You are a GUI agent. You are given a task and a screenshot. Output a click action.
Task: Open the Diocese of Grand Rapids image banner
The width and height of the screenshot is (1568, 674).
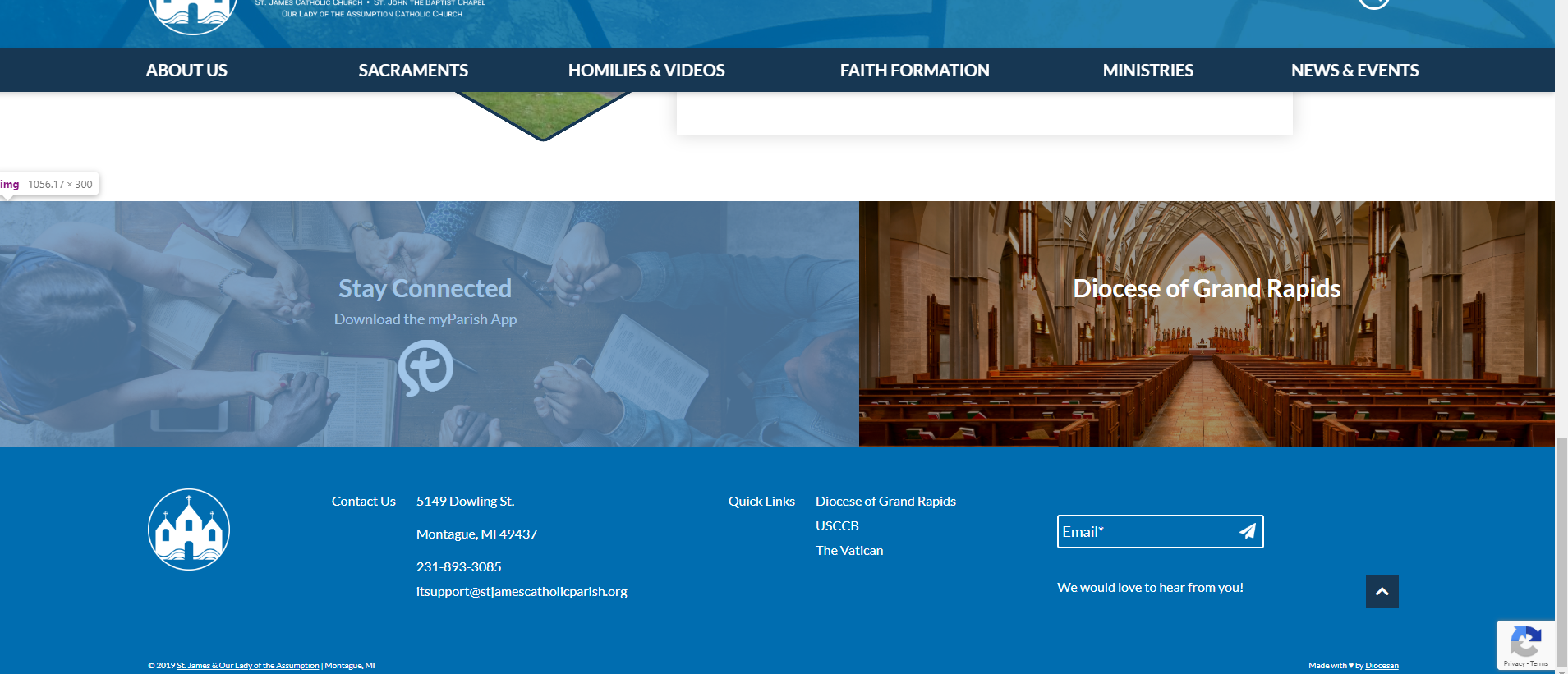coord(1206,324)
